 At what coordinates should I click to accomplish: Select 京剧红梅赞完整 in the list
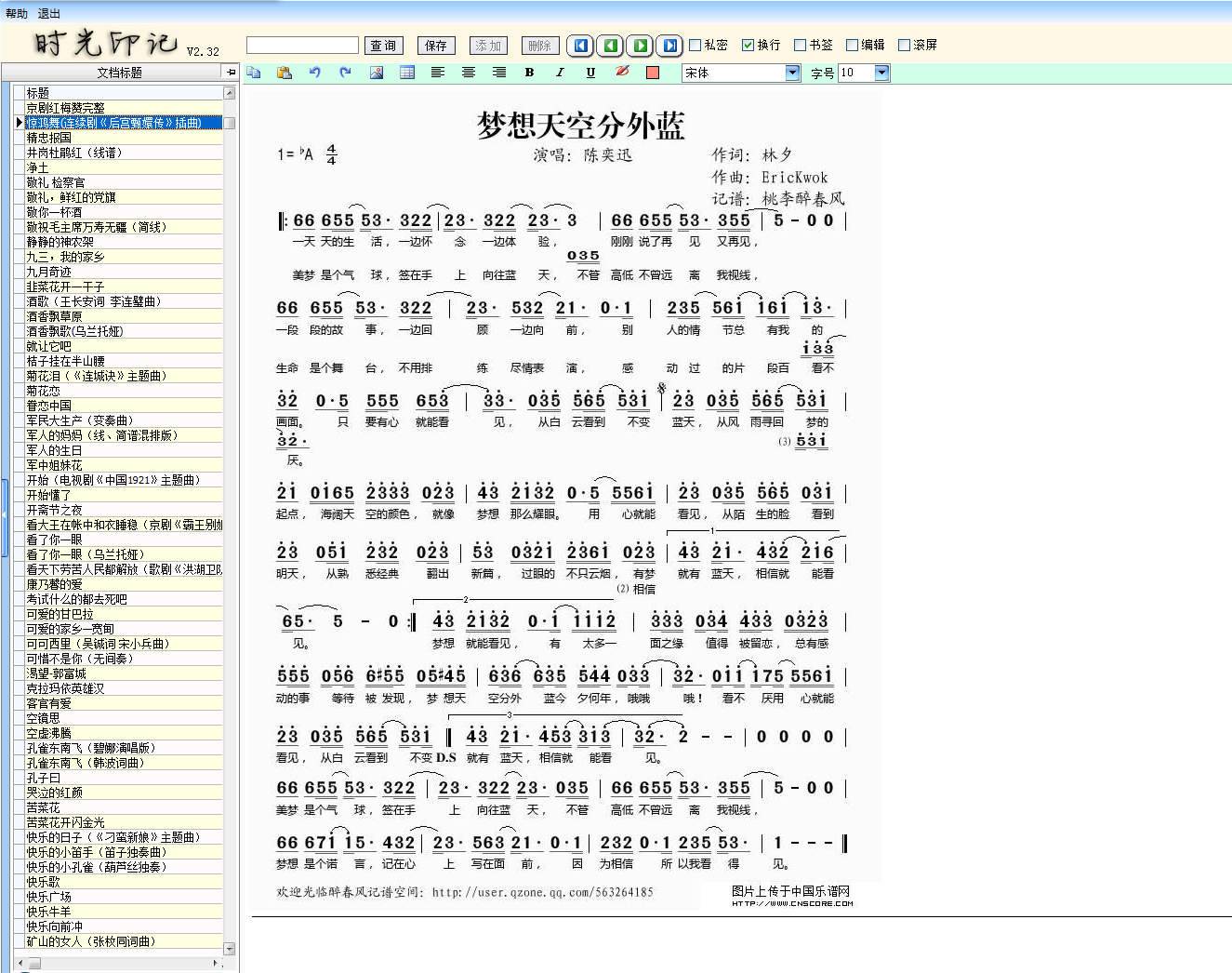[x=123, y=108]
